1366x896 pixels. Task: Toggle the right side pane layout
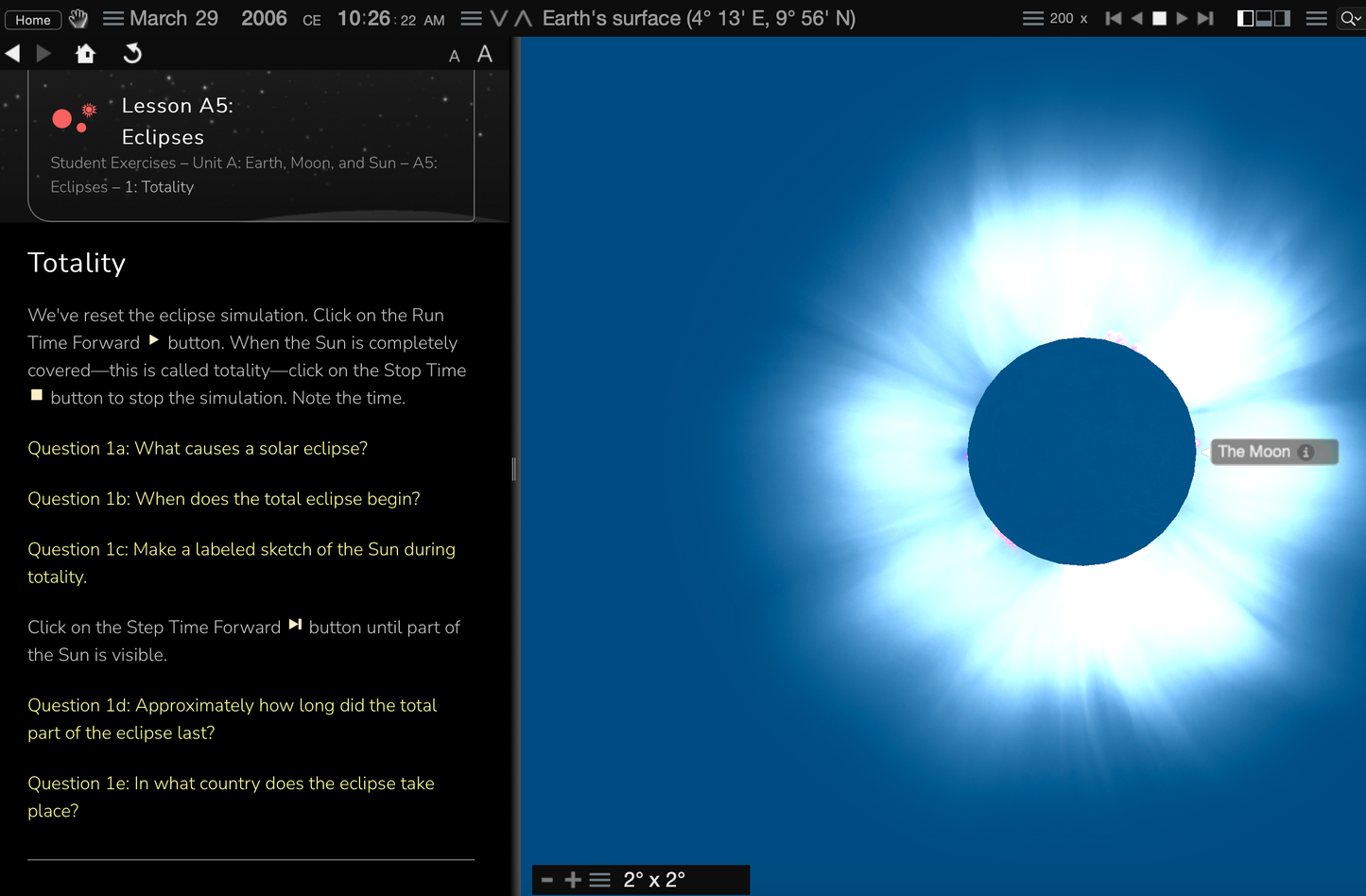(x=1282, y=19)
